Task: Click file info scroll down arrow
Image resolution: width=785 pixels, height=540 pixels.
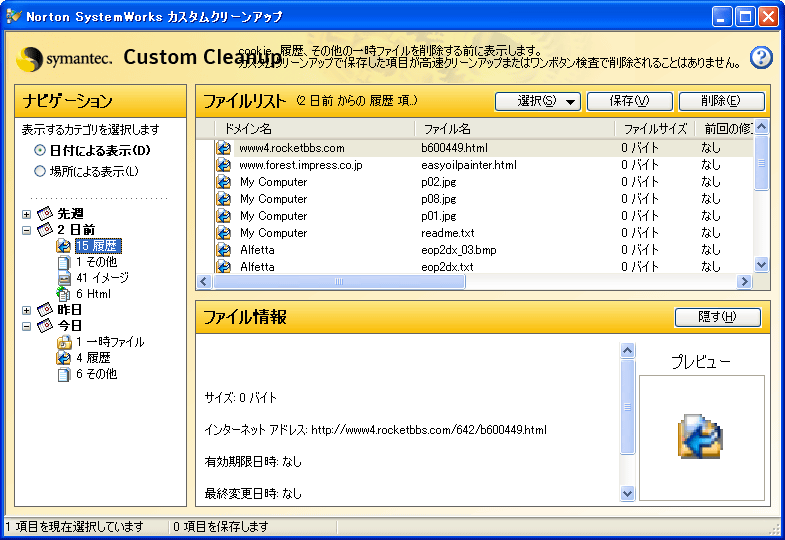Action: 627,494
